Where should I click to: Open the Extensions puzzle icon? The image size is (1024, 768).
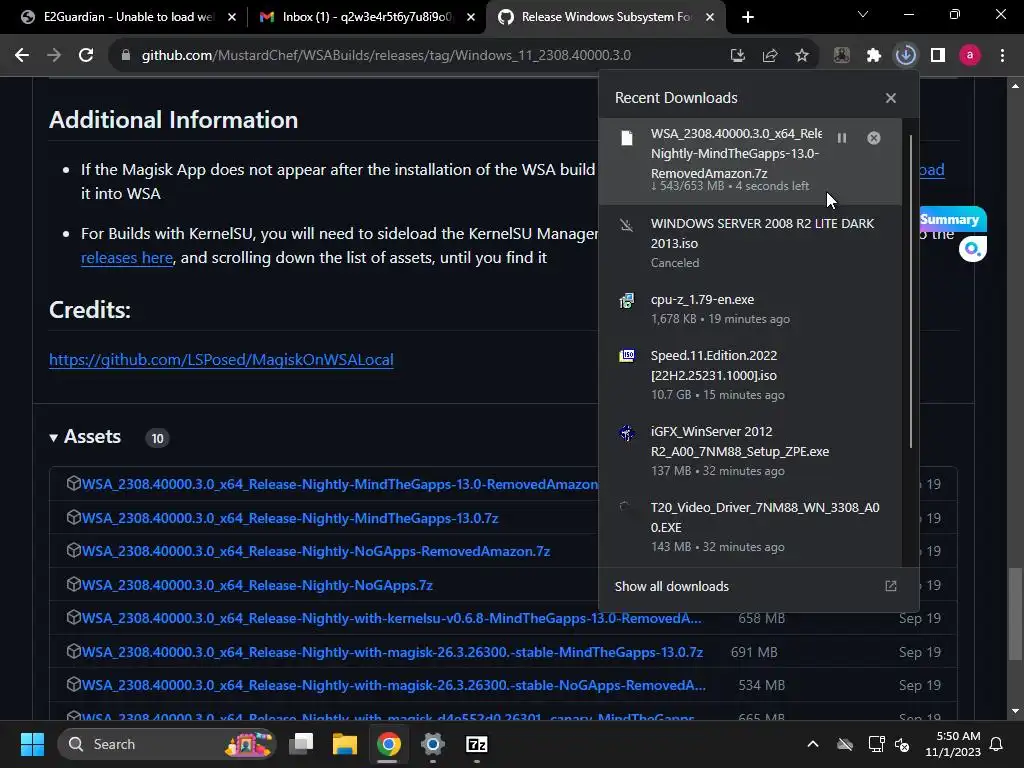pyautogui.click(x=874, y=55)
